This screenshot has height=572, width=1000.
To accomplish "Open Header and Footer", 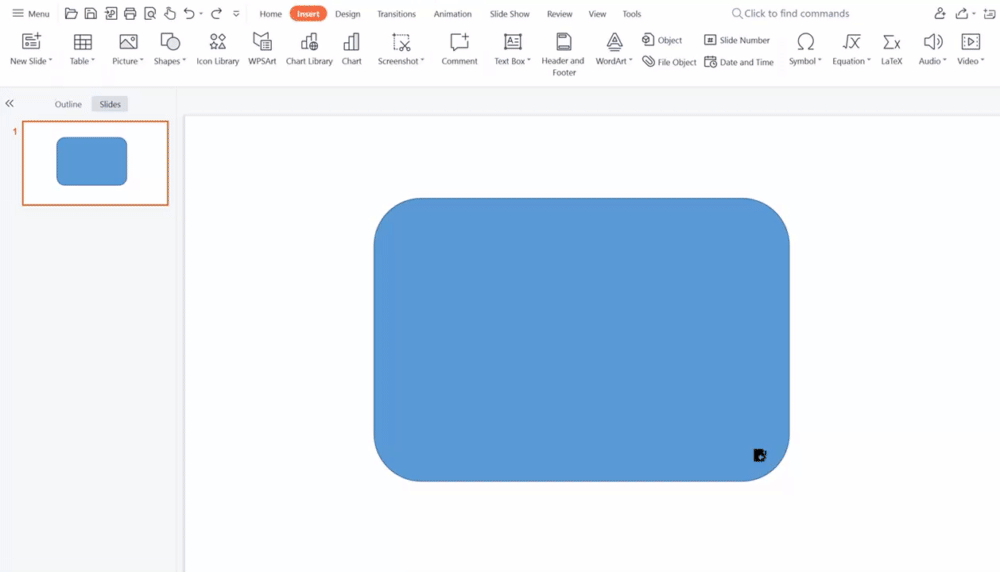I will coord(563,54).
